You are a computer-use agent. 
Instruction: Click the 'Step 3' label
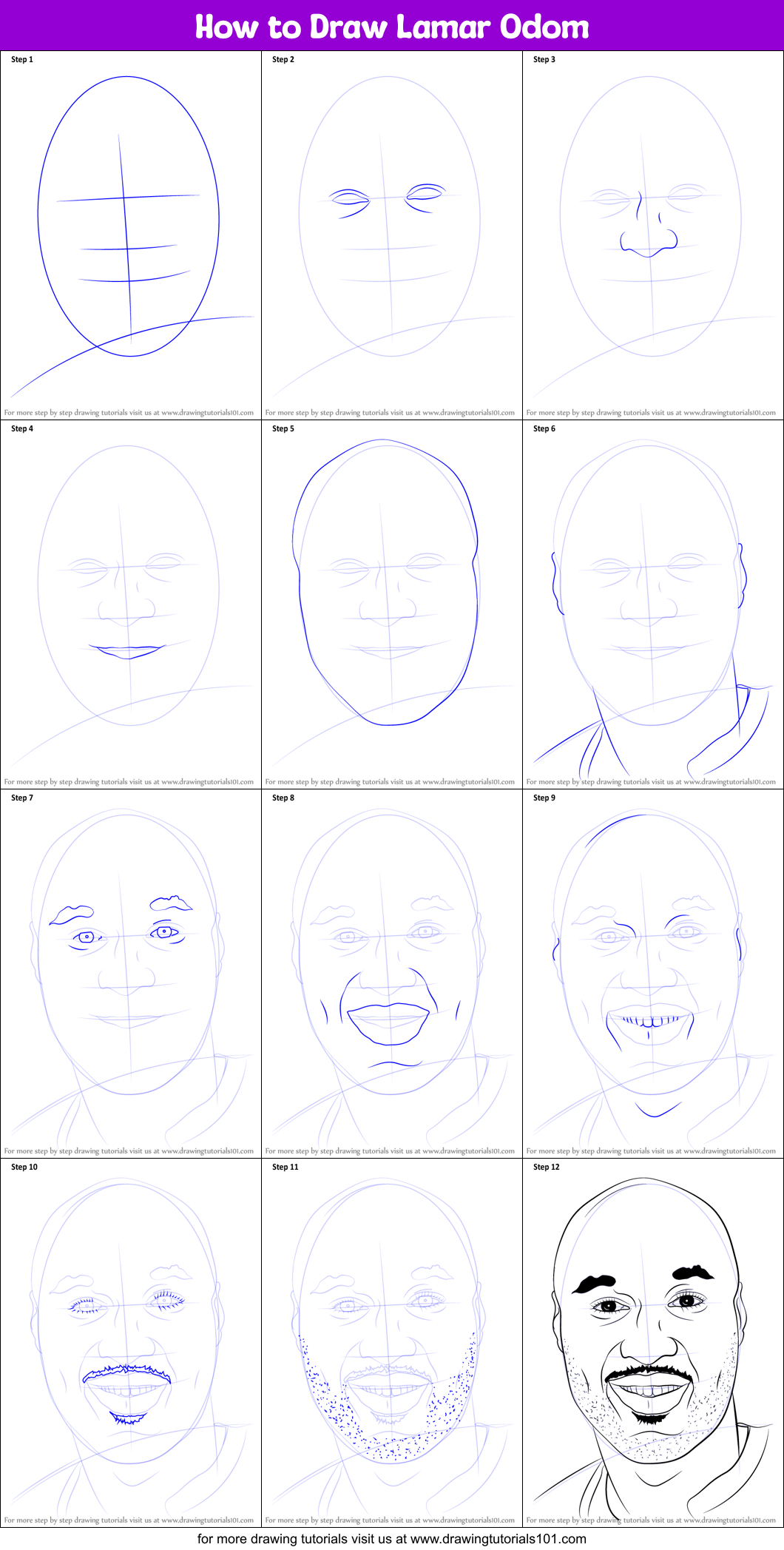click(544, 59)
